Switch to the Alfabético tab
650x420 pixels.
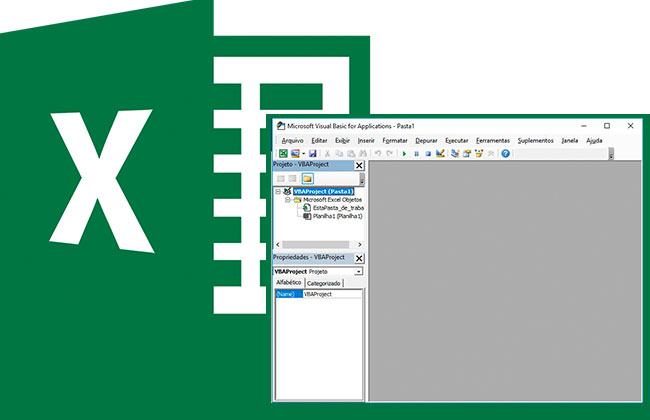coord(289,282)
